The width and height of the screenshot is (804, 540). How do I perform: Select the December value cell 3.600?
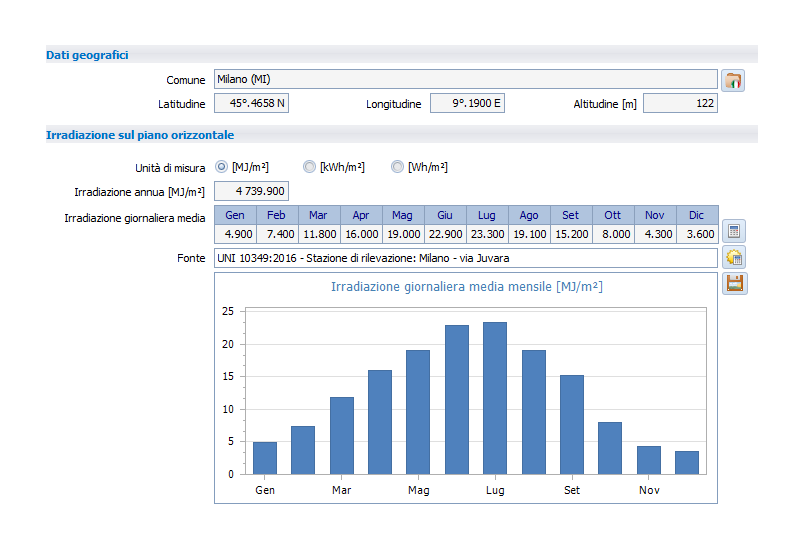697,234
